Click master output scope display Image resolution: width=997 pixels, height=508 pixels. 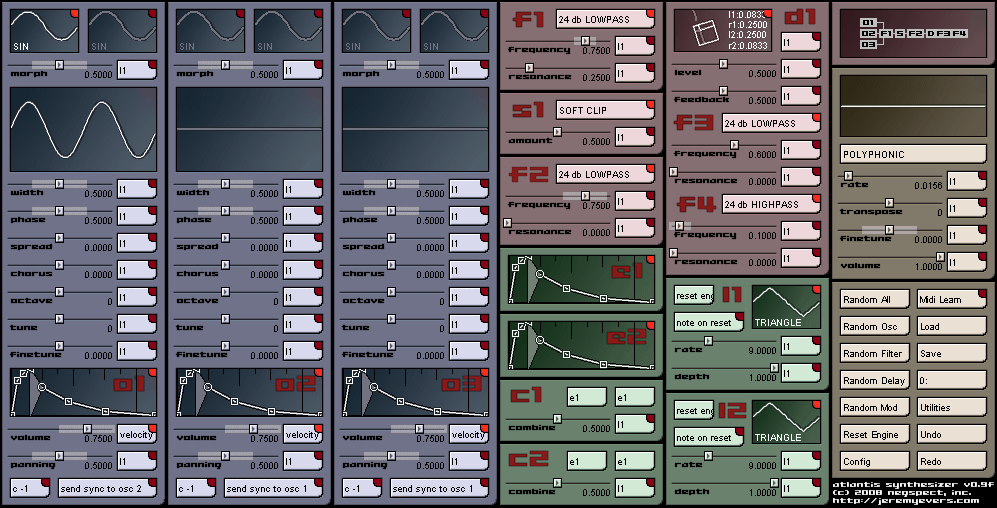click(x=913, y=107)
